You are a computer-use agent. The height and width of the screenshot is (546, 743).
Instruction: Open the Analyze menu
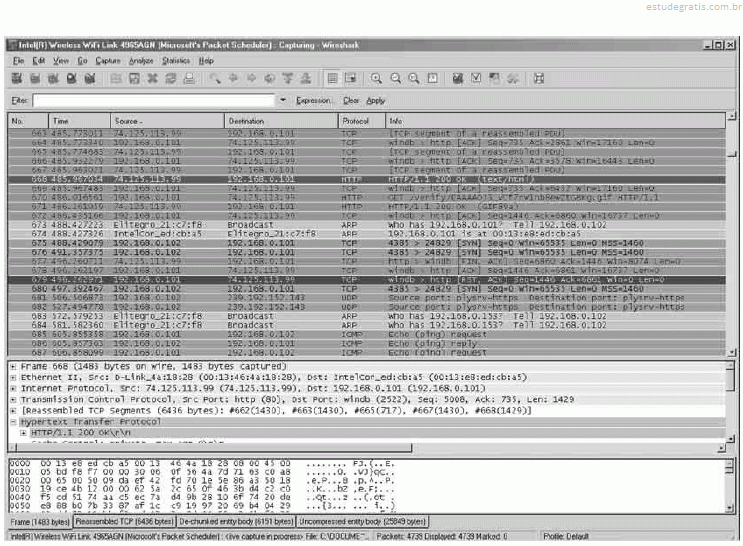[x=141, y=61]
